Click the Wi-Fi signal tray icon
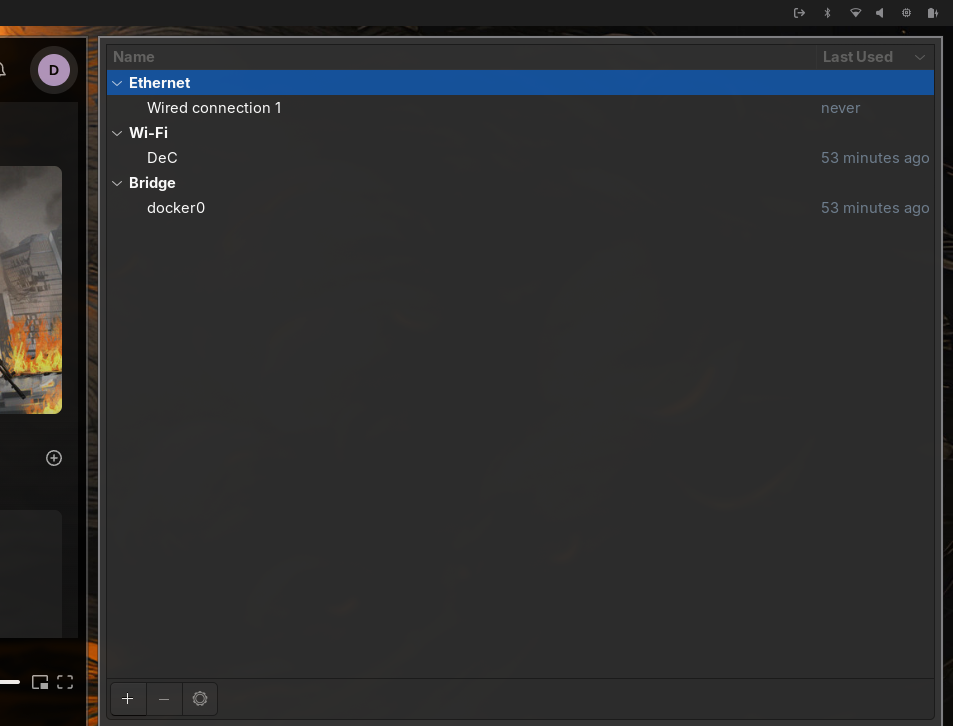 point(855,13)
